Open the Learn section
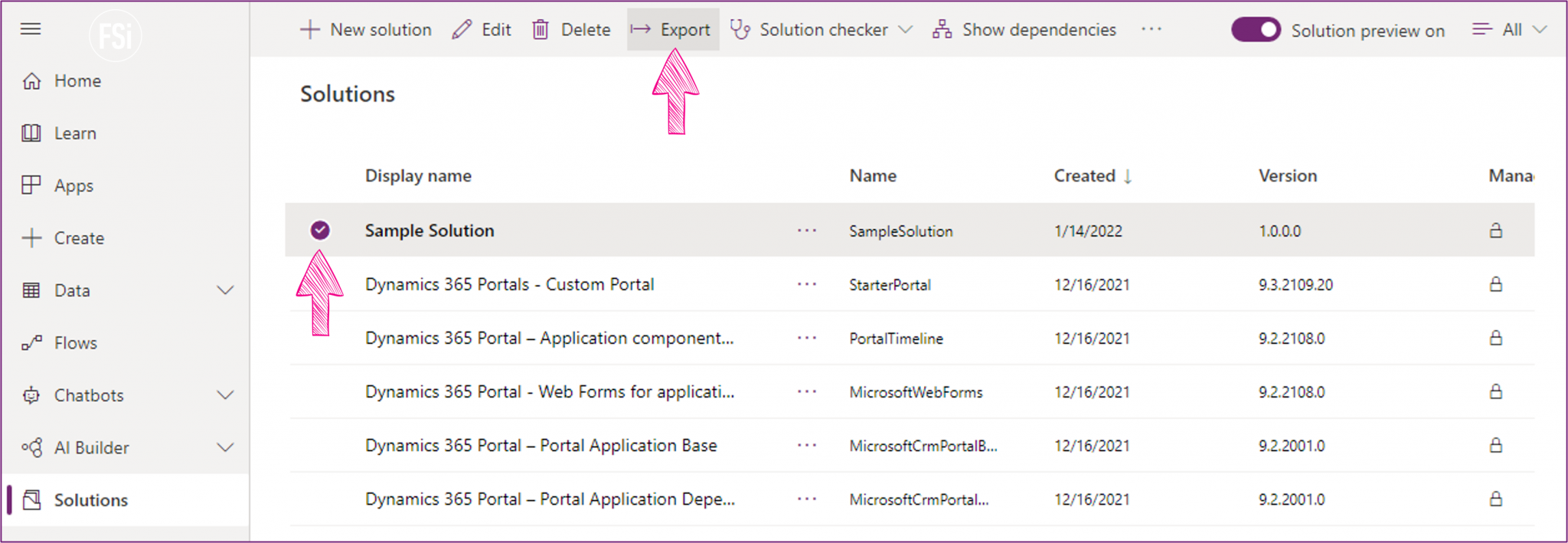 [x=75, y=133]
